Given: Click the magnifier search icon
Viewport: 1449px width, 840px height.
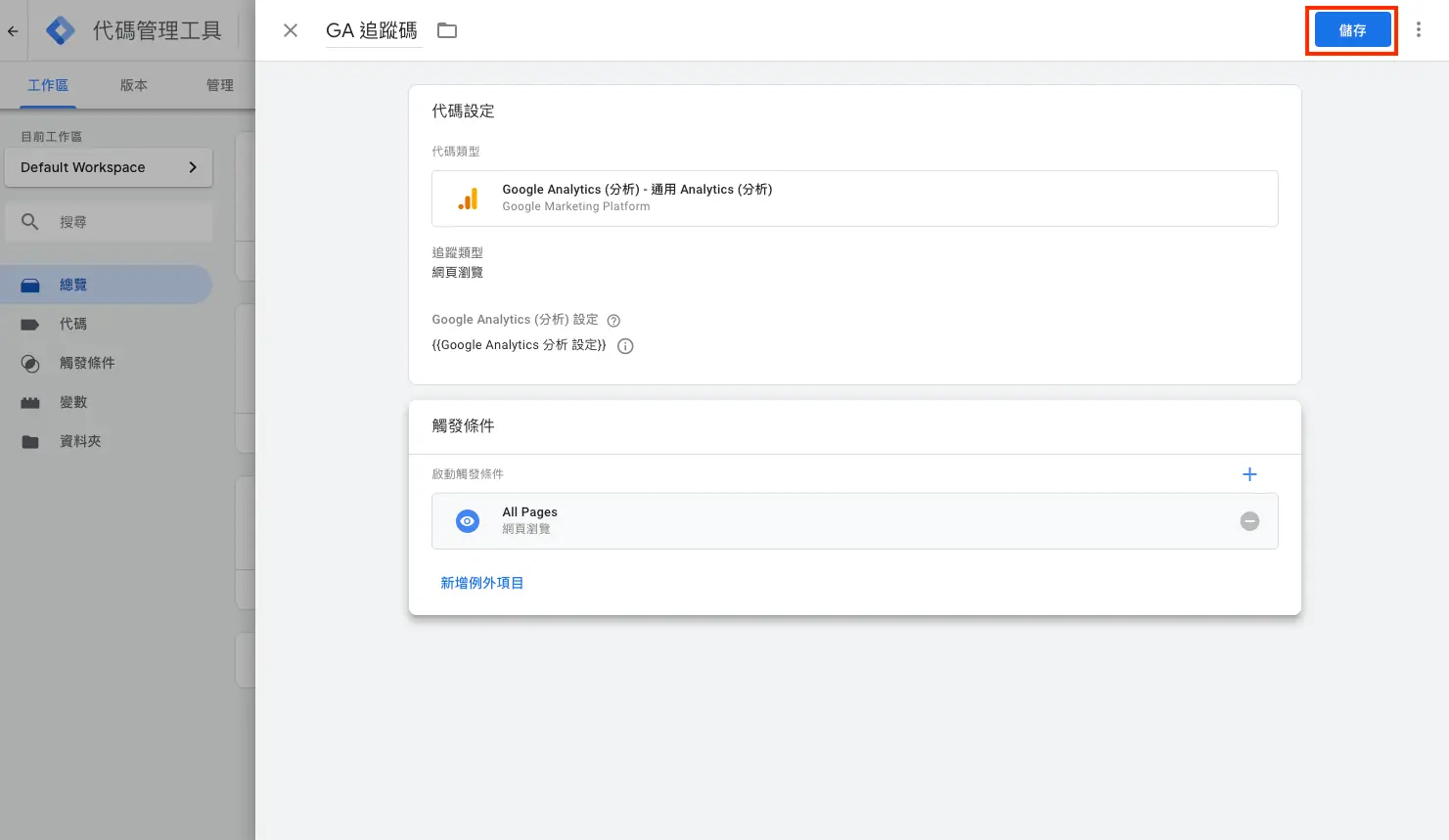Looking at the screenshot, I should [x=30, y=222].
